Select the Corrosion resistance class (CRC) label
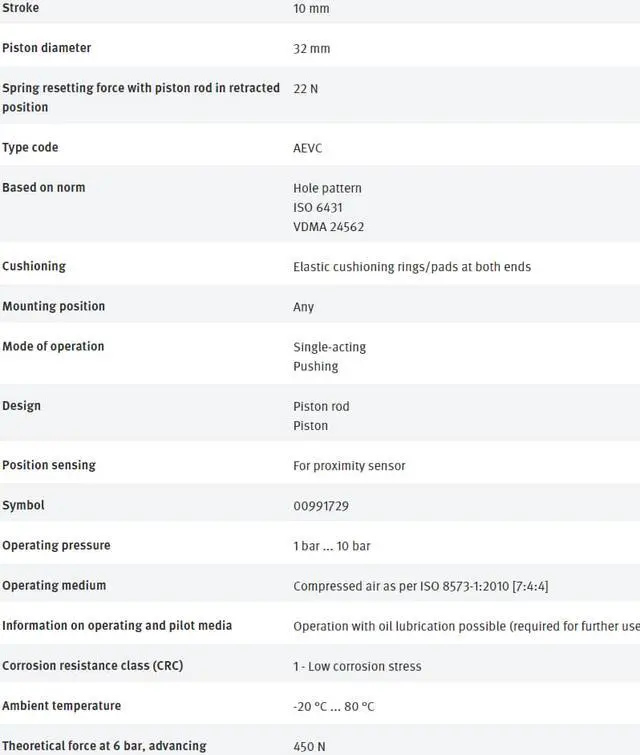Image resolution: width=640 pixels, height=755 pixels. pyautogui.click(x=92, y=666)
